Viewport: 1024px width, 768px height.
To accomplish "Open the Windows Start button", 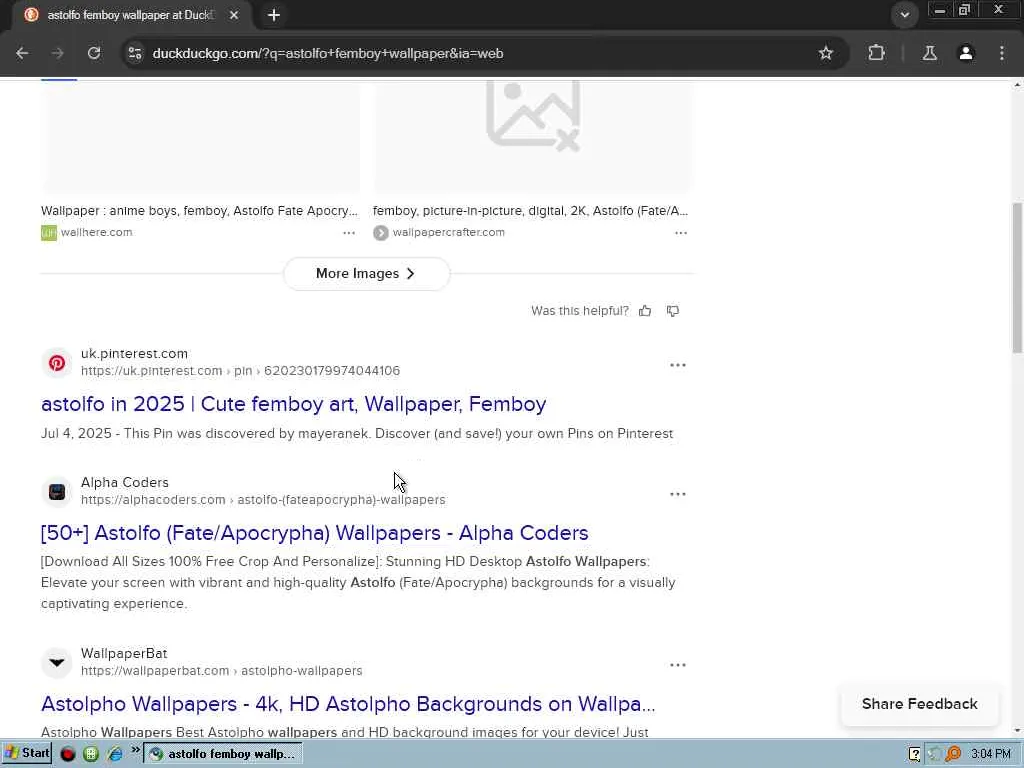I will pos(27,754).
